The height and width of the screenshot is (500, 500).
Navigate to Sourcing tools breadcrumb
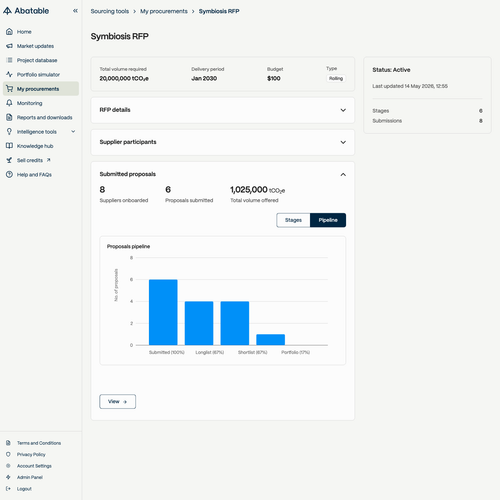coord(110,11)
